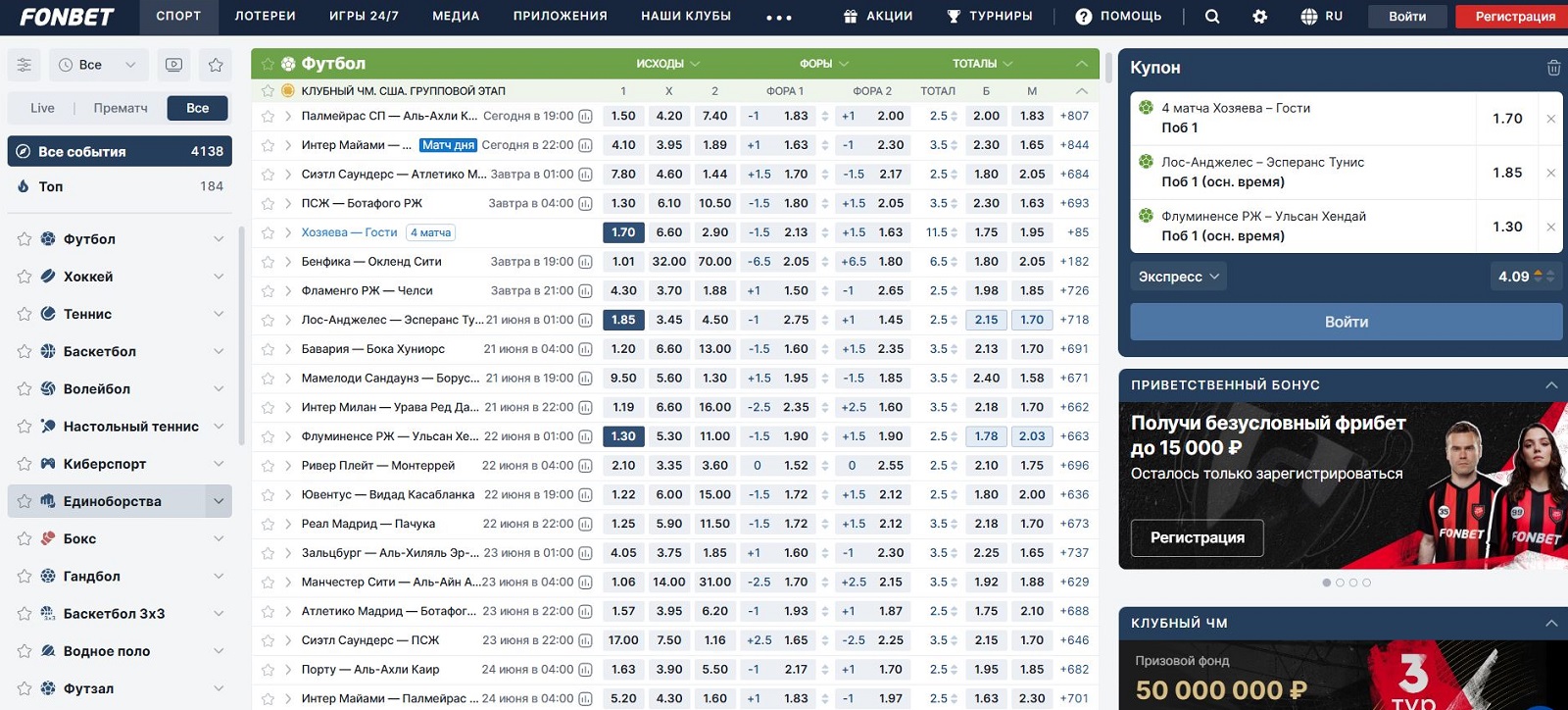The height and width of the screenshot is (710, 1568).
Task: Open the Медиа menu
Action: click(456, 17)
